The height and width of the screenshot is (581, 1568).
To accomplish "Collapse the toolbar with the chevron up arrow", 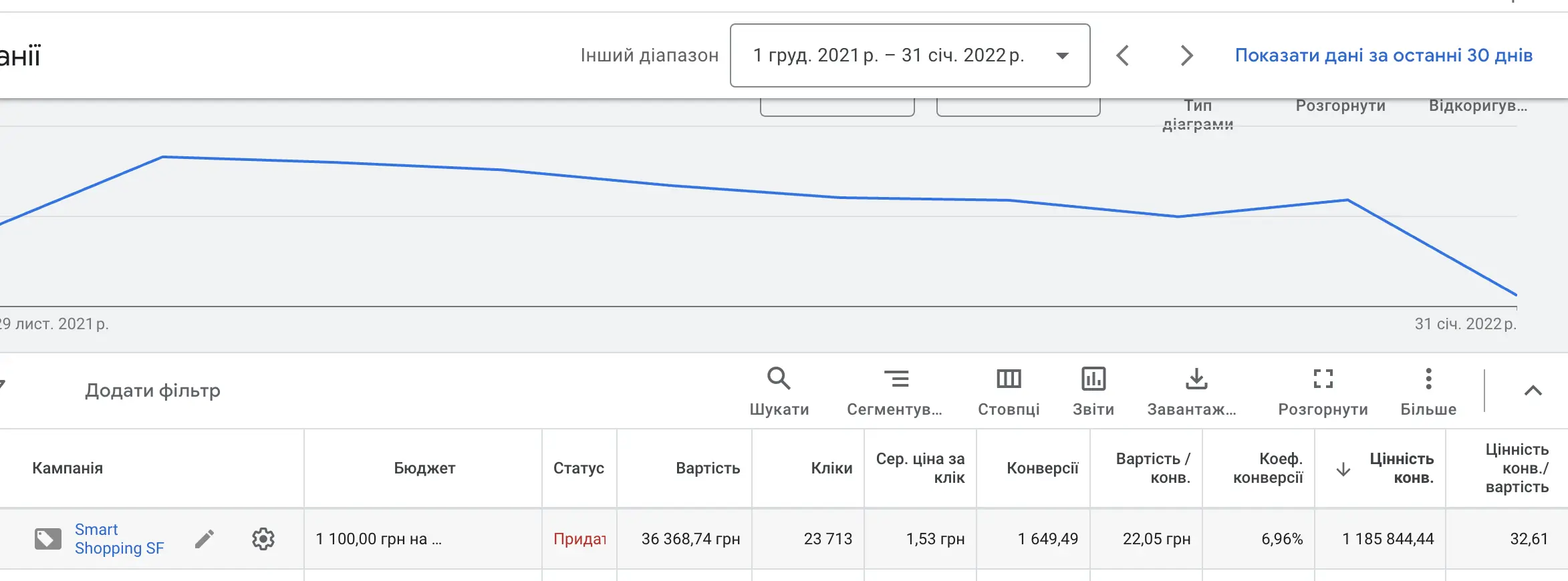I will click(x=1533, y=391).
